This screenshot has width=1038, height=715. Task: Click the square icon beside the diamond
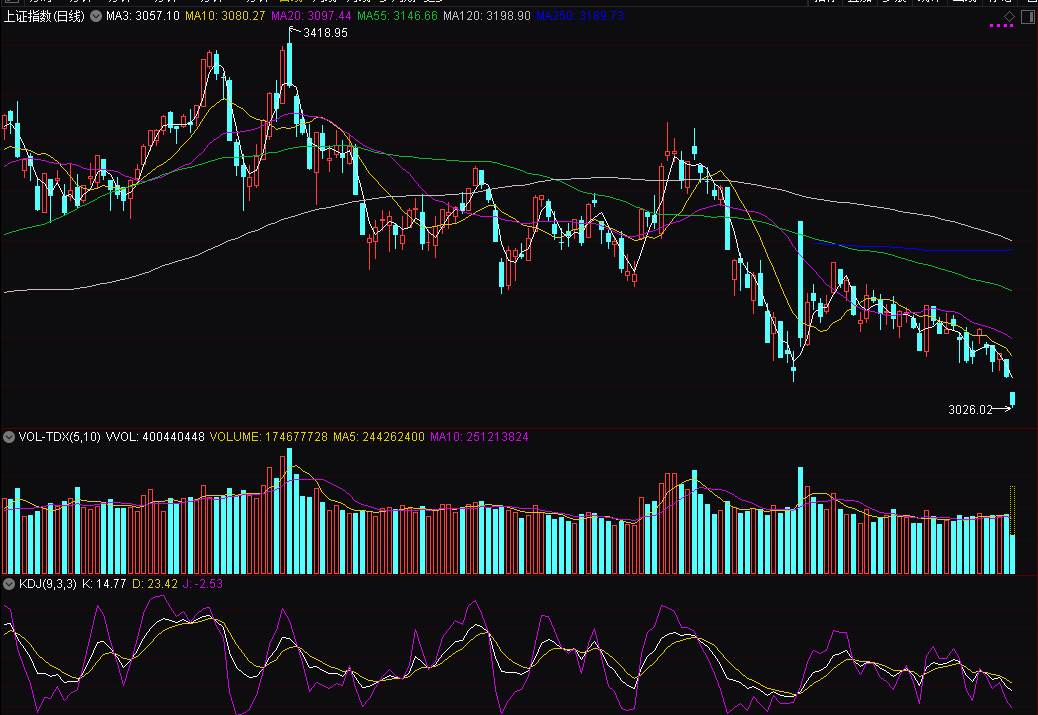pos(1027,16)
